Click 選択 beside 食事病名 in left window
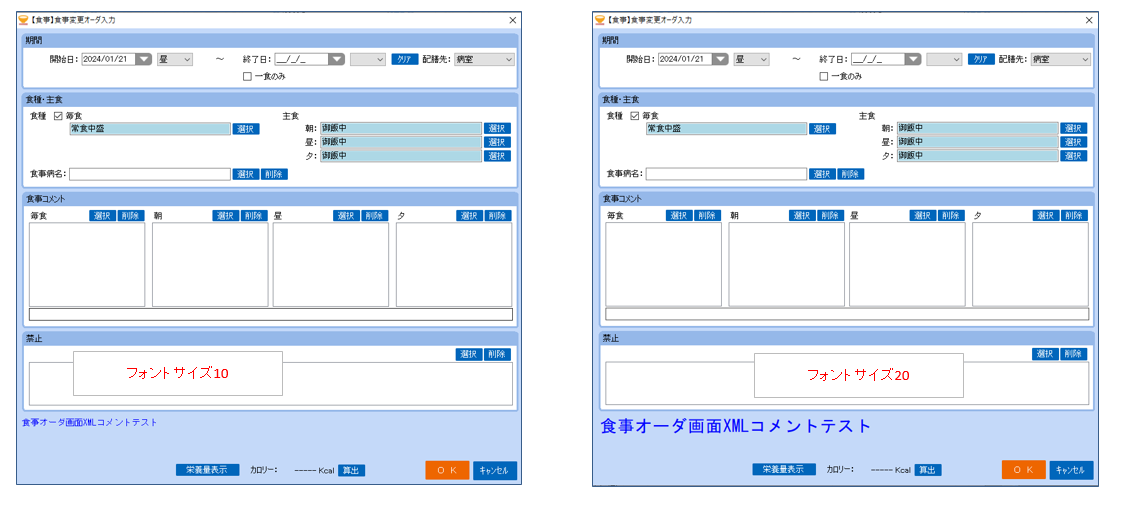The height and width of the screenshot is (508, 1145). click(x=246, y=174)
